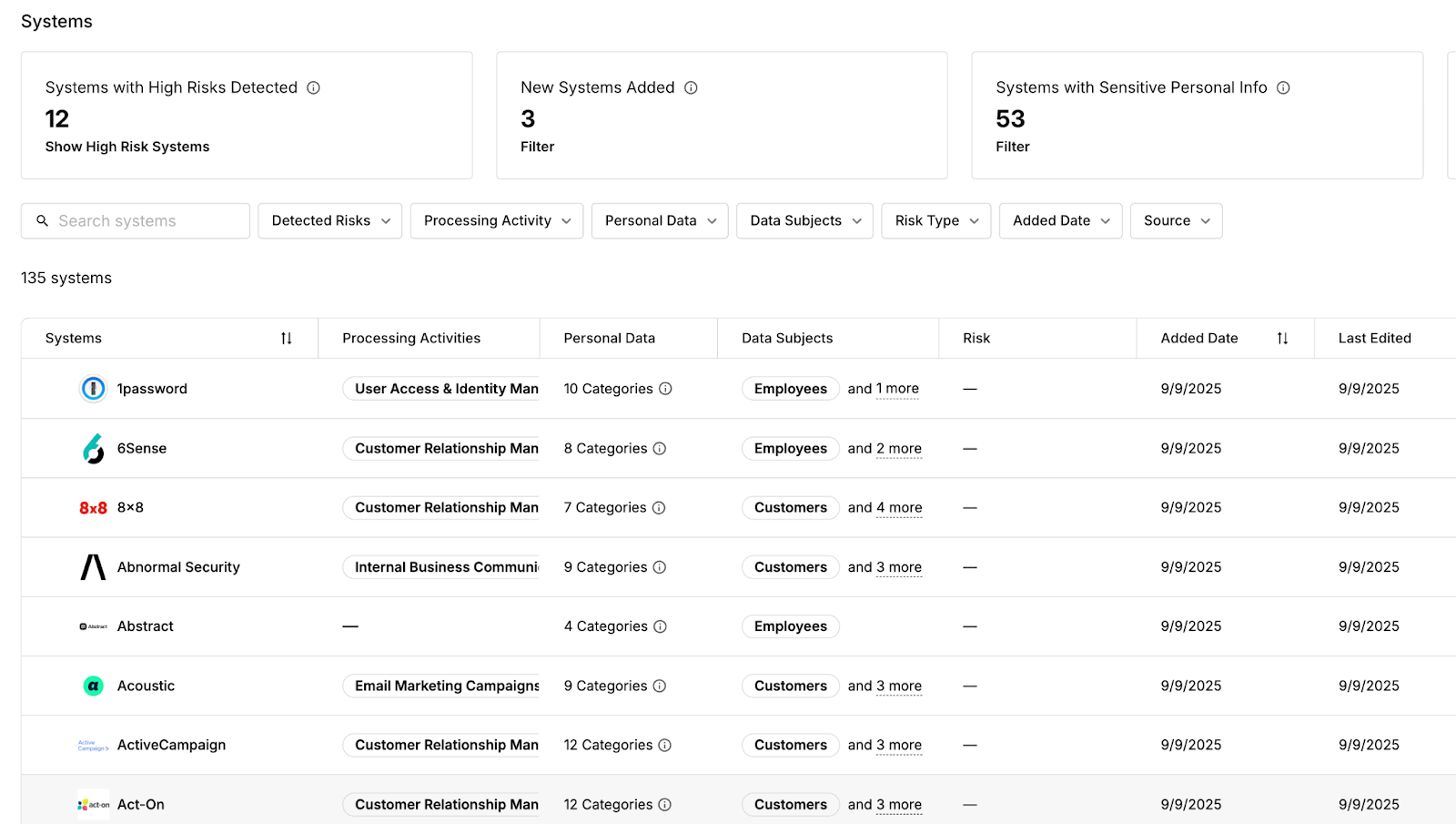Click 'and 4 more' in 8x8 row

885,508
